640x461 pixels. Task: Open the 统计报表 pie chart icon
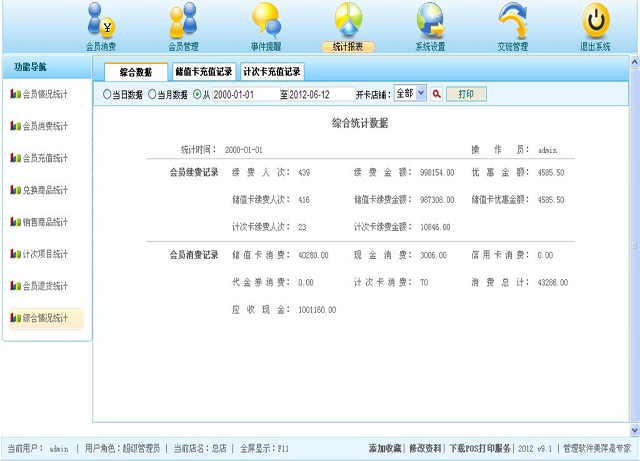(x=348, y=21)
